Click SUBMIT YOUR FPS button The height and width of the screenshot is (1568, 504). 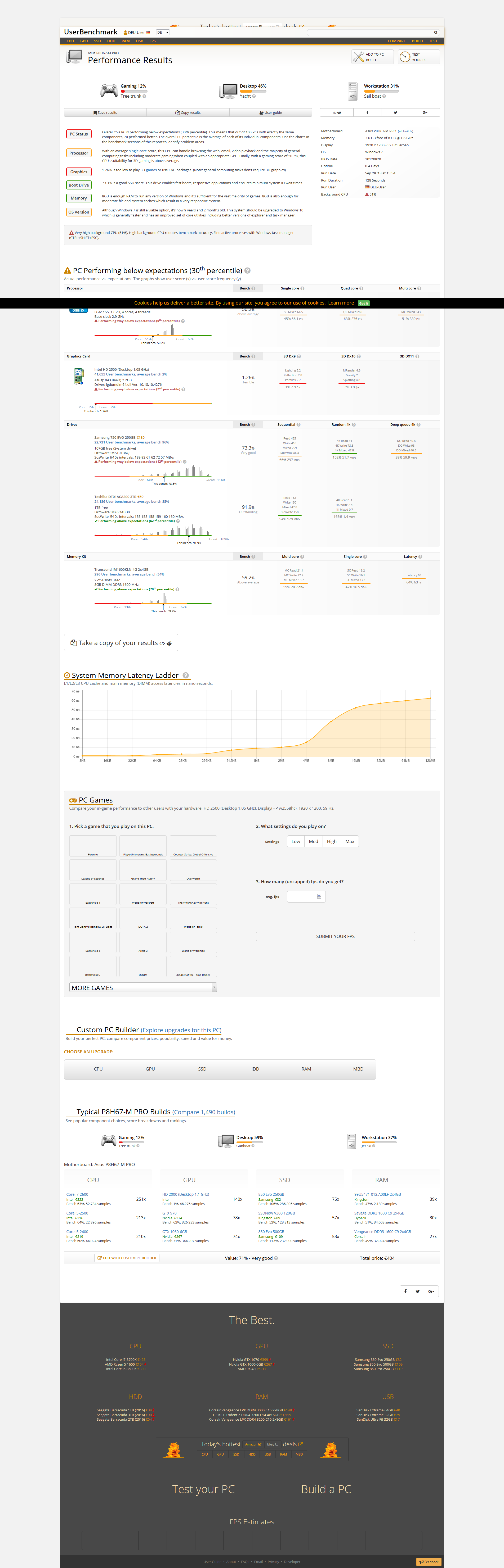(x=335, y=937)
